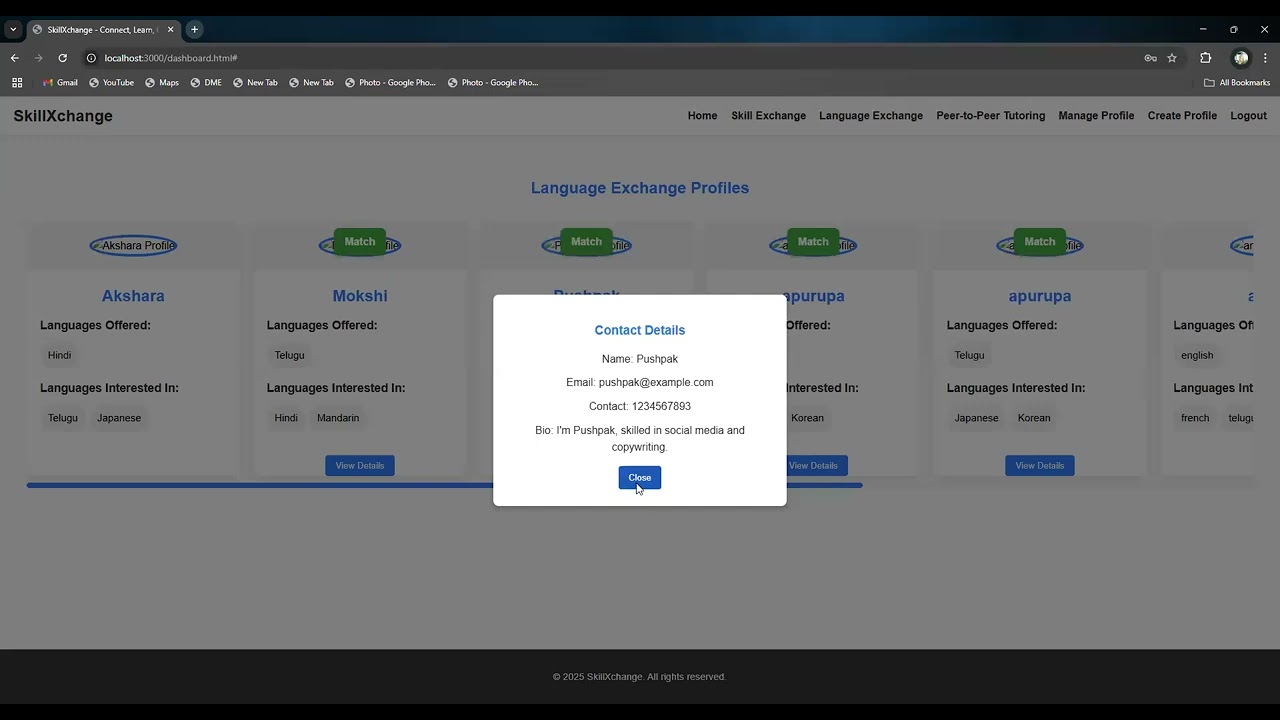Click the email pushpak@example.com
Screen dimensions: 1280x720
click(656, 382)
